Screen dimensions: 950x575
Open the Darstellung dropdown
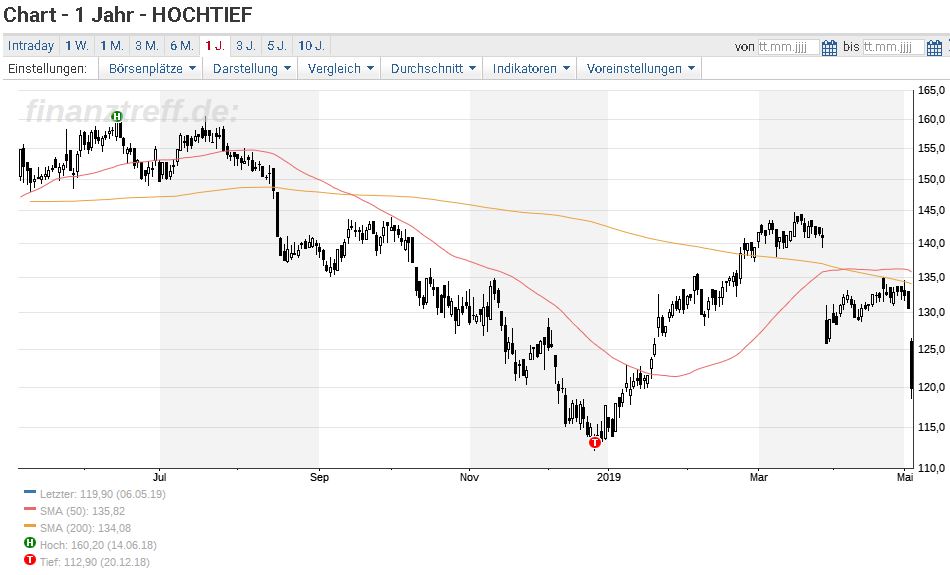[x=251, y=68]
